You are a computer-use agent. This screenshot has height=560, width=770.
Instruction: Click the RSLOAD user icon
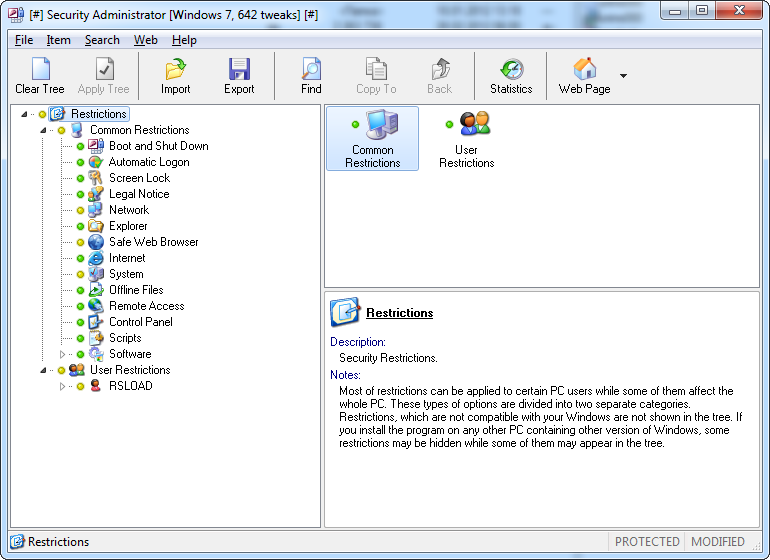95,386
